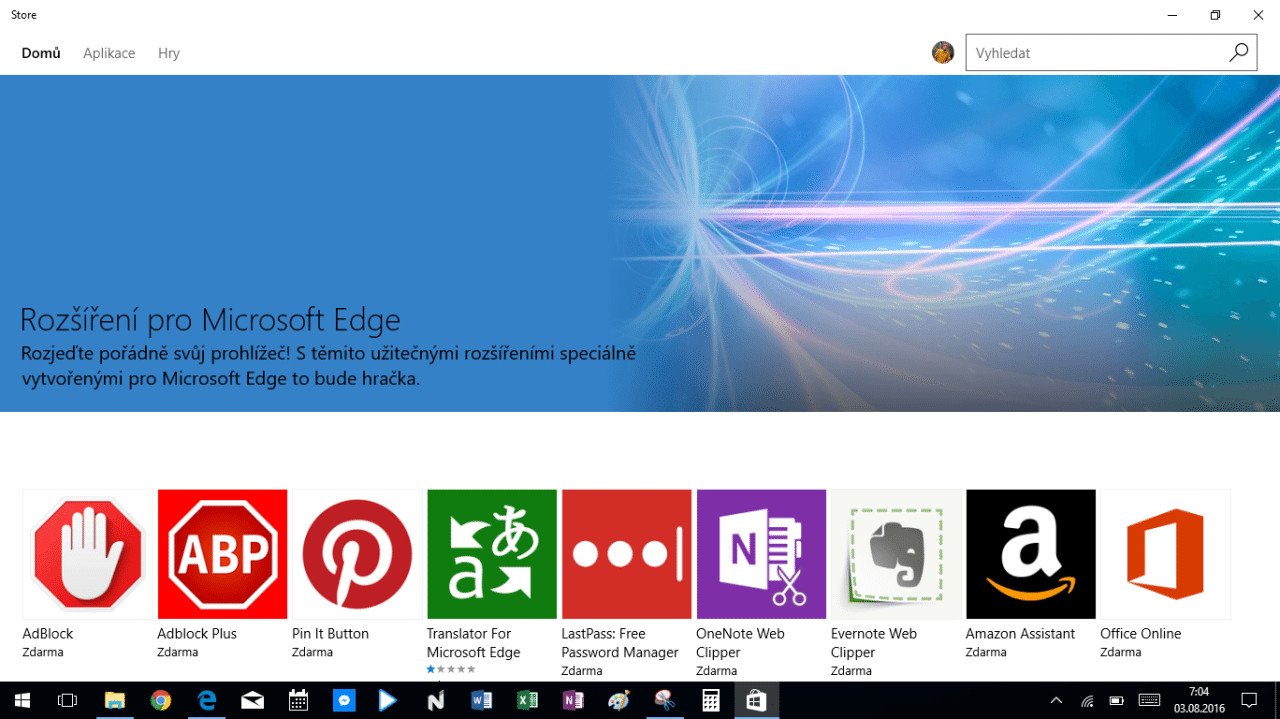Image resolution: width=1280 pixels, height=719 pixels.
Task: Click the AdBlock name label
Action: tap(48, 633)
